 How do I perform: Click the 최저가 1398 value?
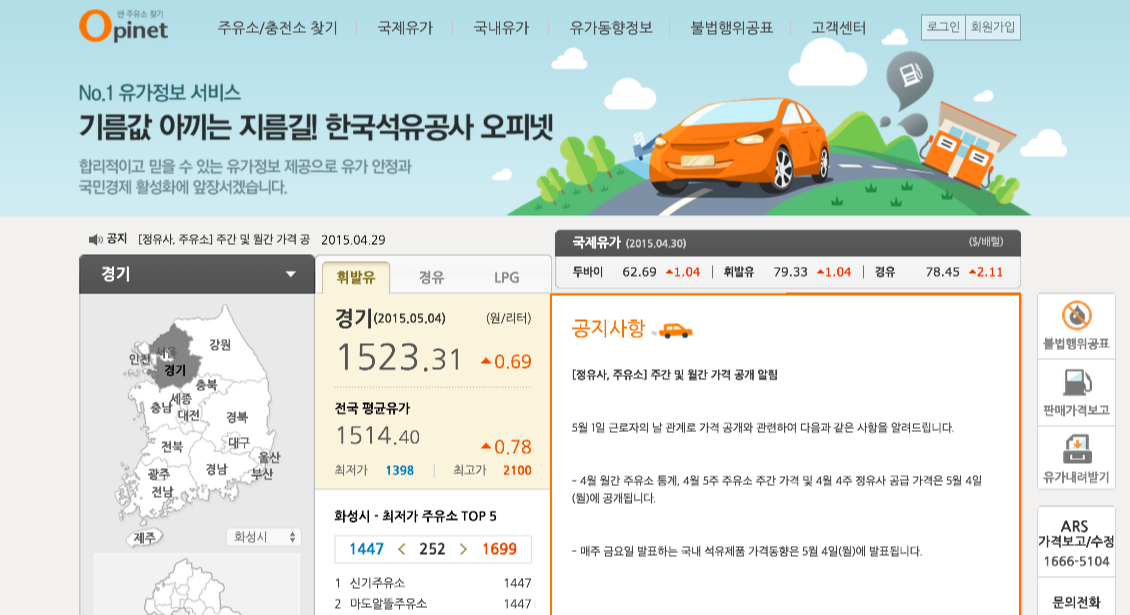[399, 471]
